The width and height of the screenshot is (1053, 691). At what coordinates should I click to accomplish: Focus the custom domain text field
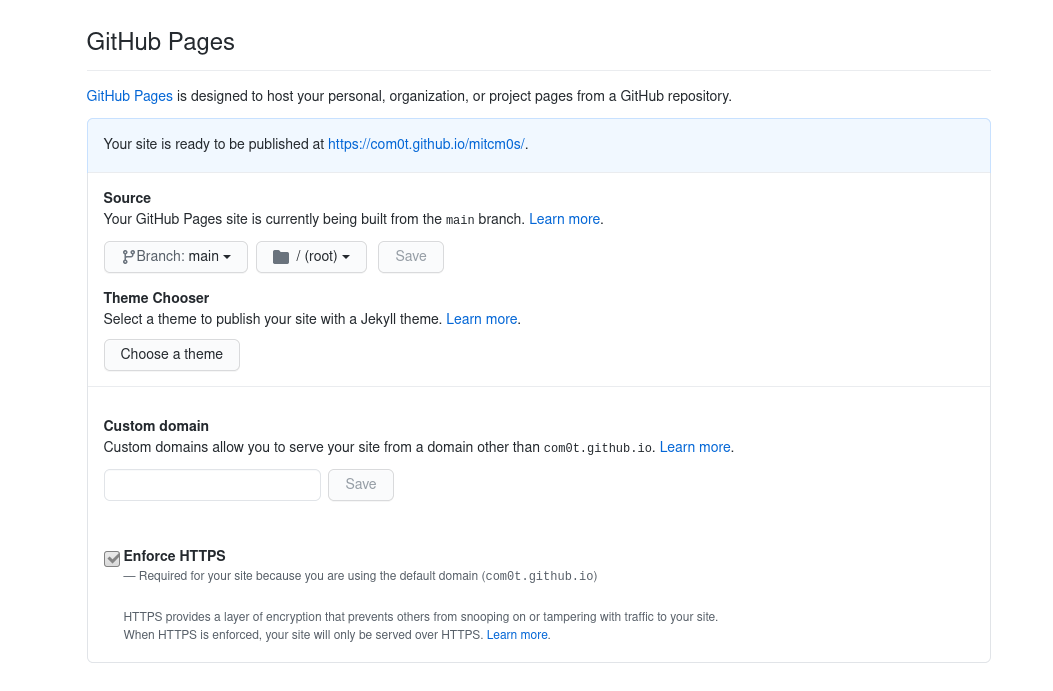pos(212,485)
